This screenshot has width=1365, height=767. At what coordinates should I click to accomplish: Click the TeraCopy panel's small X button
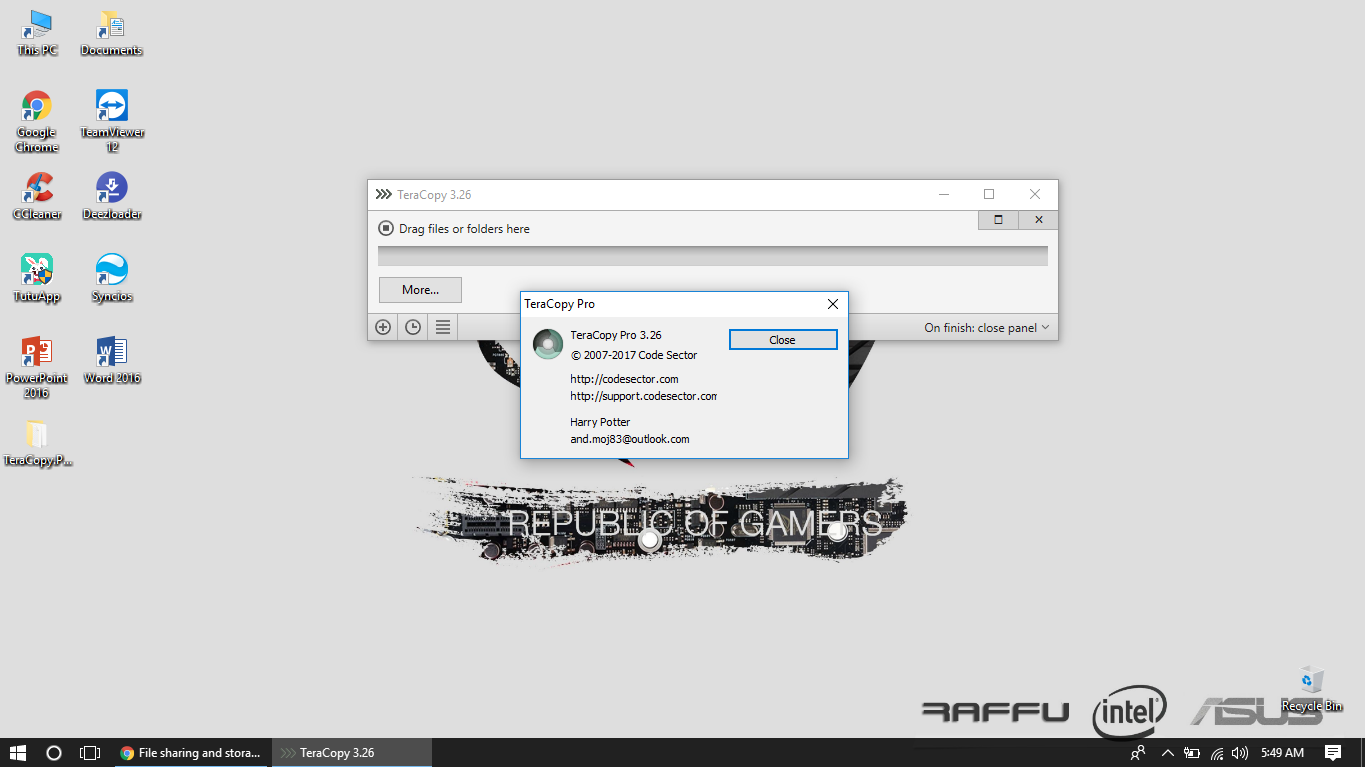1038,220
